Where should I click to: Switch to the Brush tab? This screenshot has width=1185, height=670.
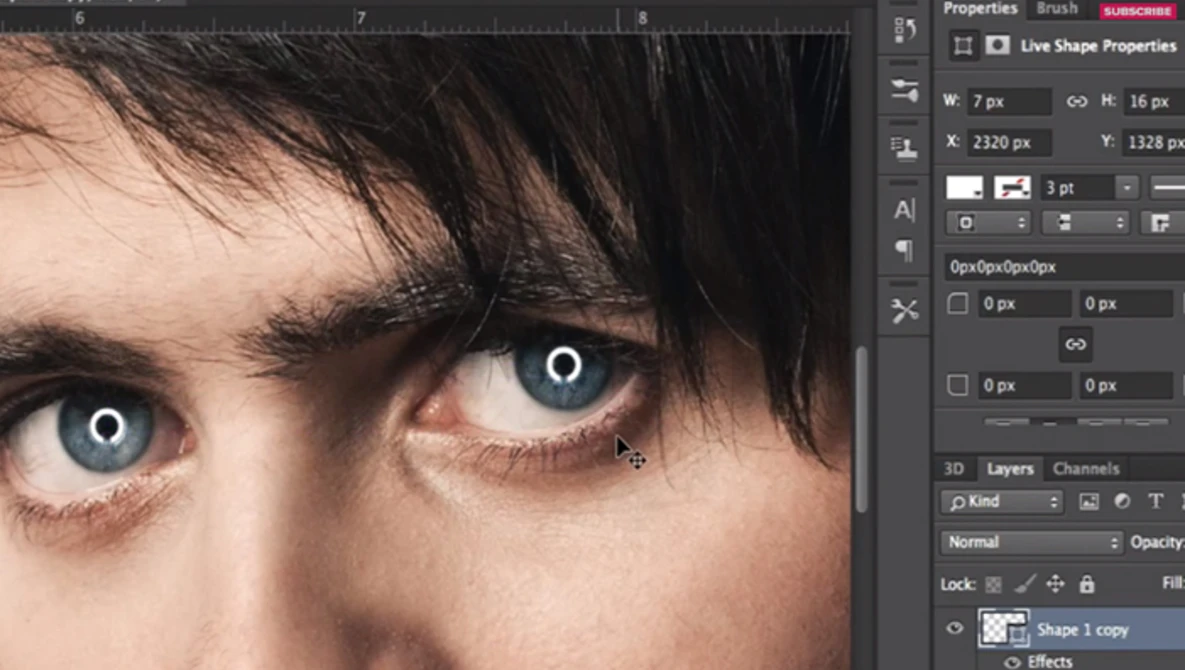coord(1057,8)
